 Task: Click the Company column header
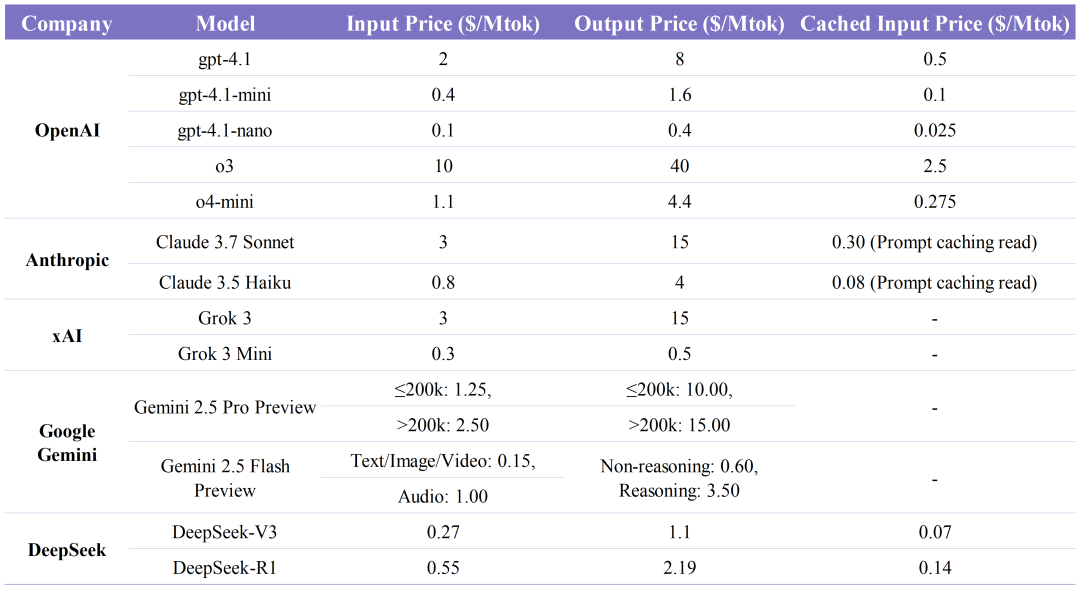67,24
